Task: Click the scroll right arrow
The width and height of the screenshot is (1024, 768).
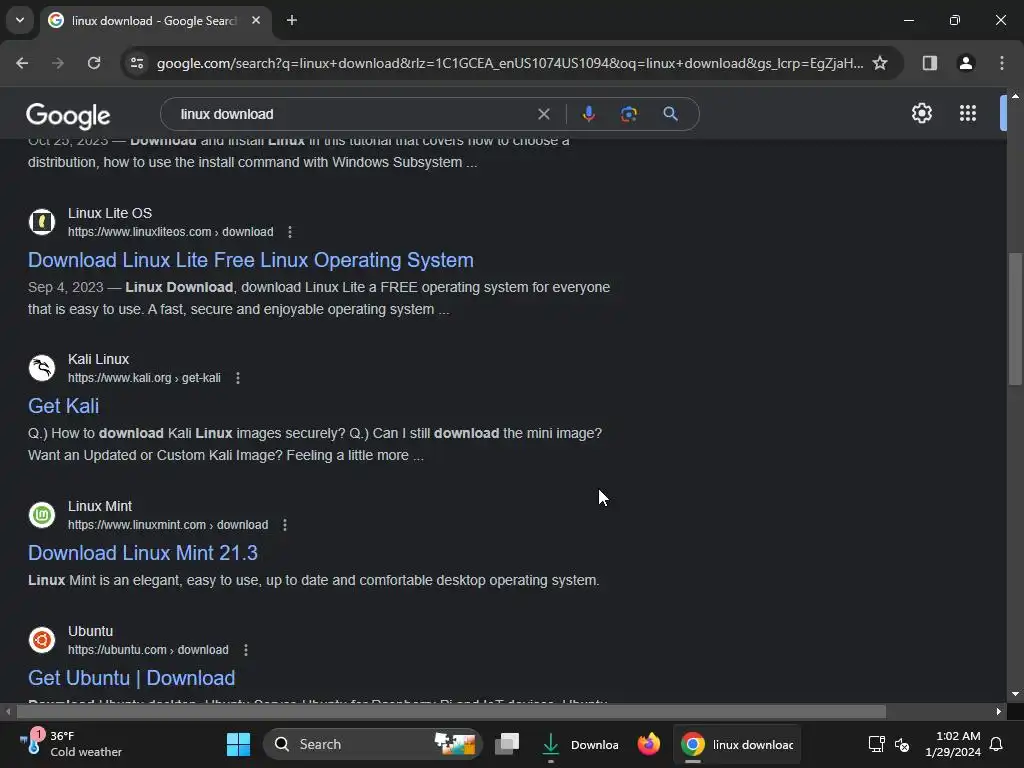Action: click(999, 711)
